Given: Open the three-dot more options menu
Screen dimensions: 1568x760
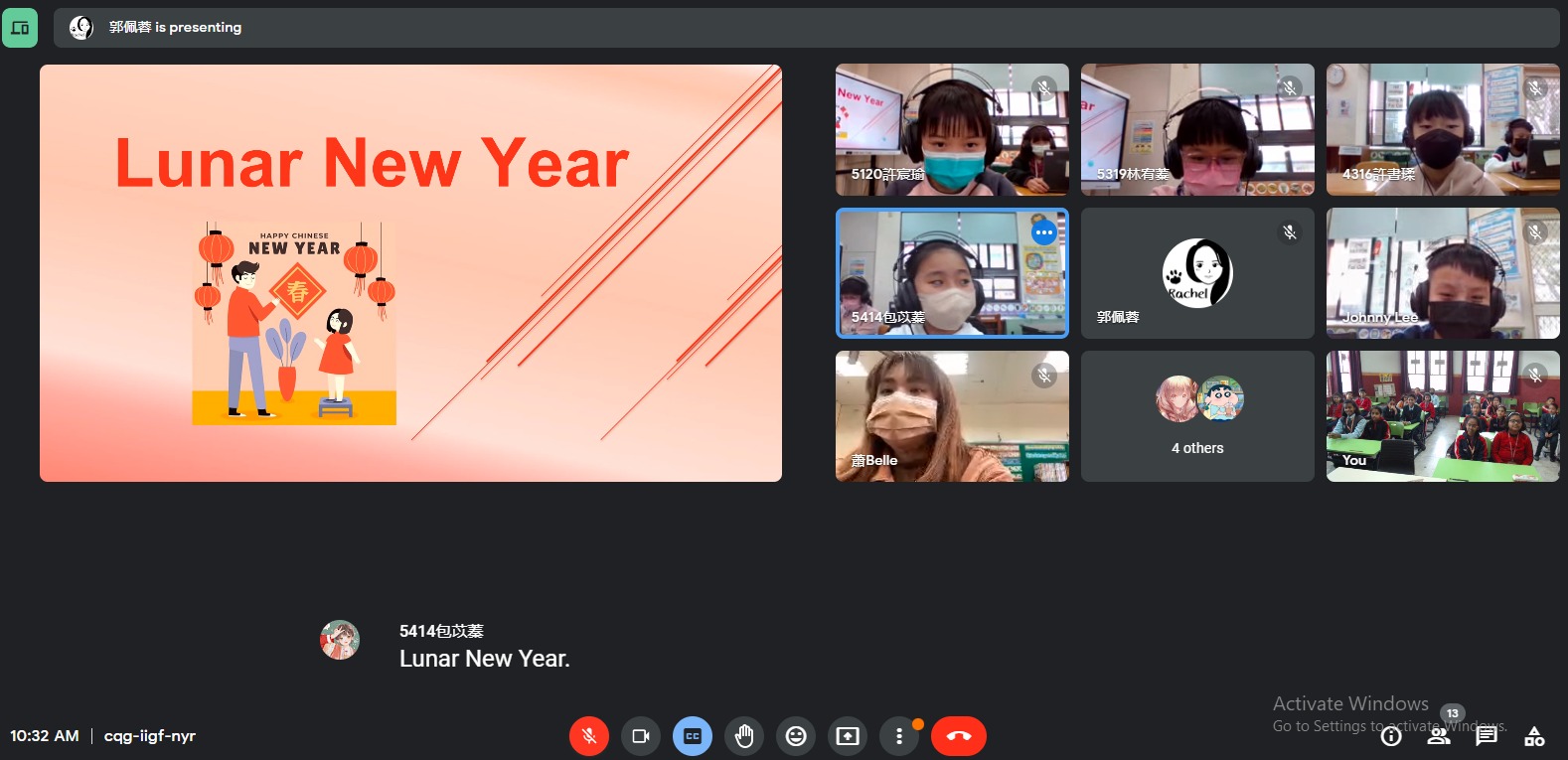Looking at the screenshot, I should [899, 736].
